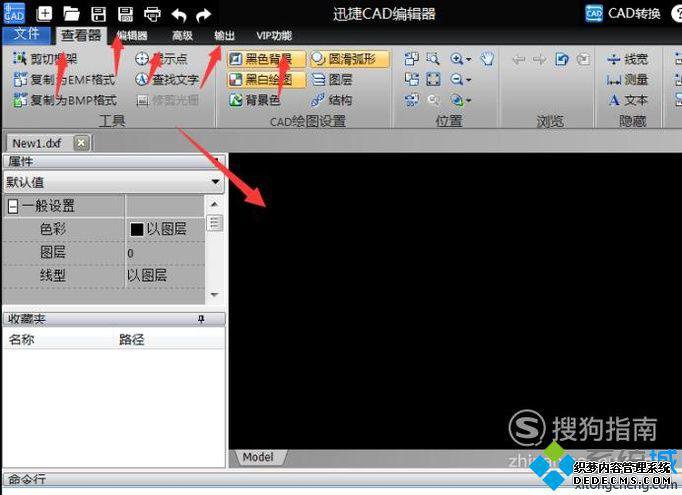Click the fit-to-window icon in 位置 group
This screenshot has height=495, width=682.
(433, 79)
